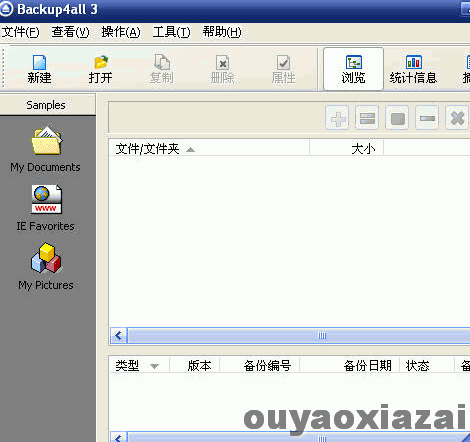
Task: Click the minus icon above the file list
Action: (x=427, y=118)
